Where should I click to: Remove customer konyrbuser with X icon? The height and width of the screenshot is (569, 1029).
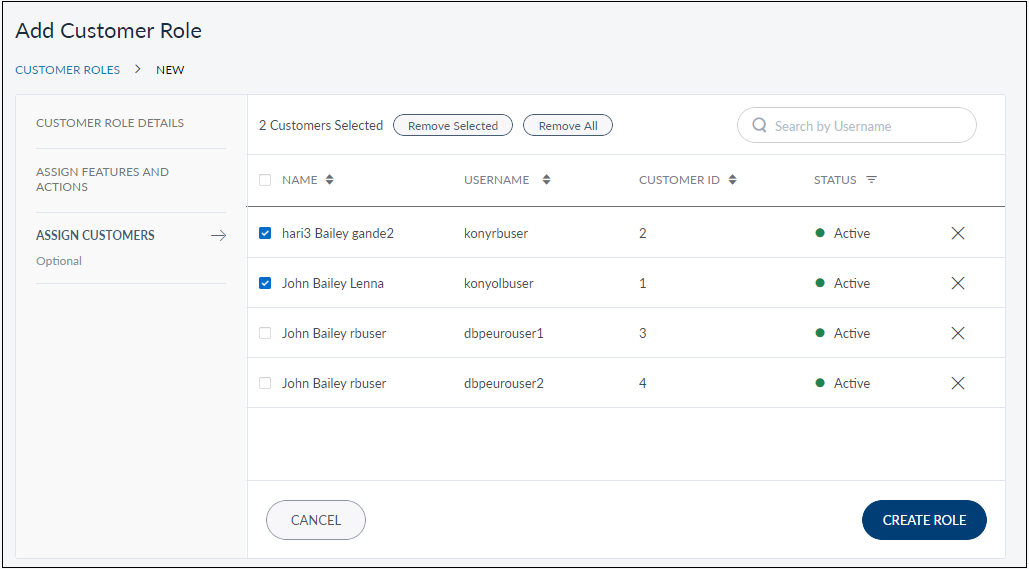tap(957, 233)
